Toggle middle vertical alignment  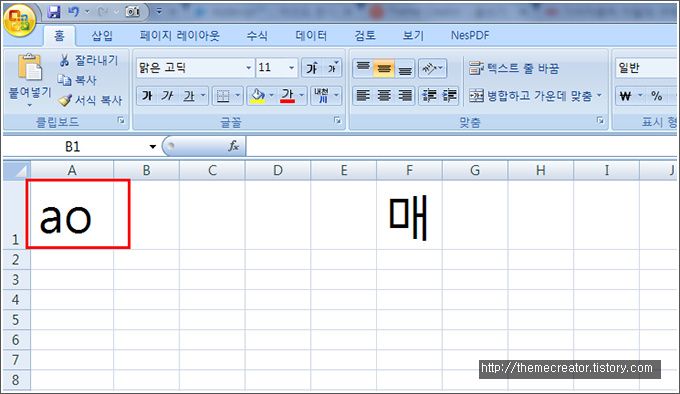pos(384,68)
